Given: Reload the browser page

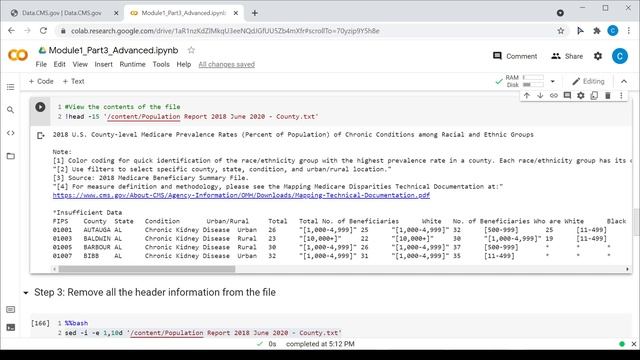Looking at the screenshot, I should coord(43,31).
